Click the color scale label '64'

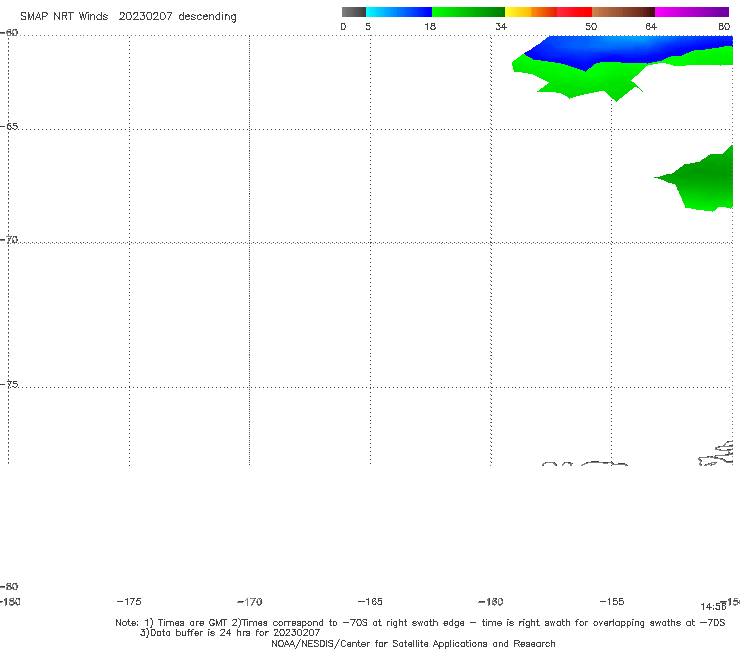pyautogui.click(x=651, y=26)
